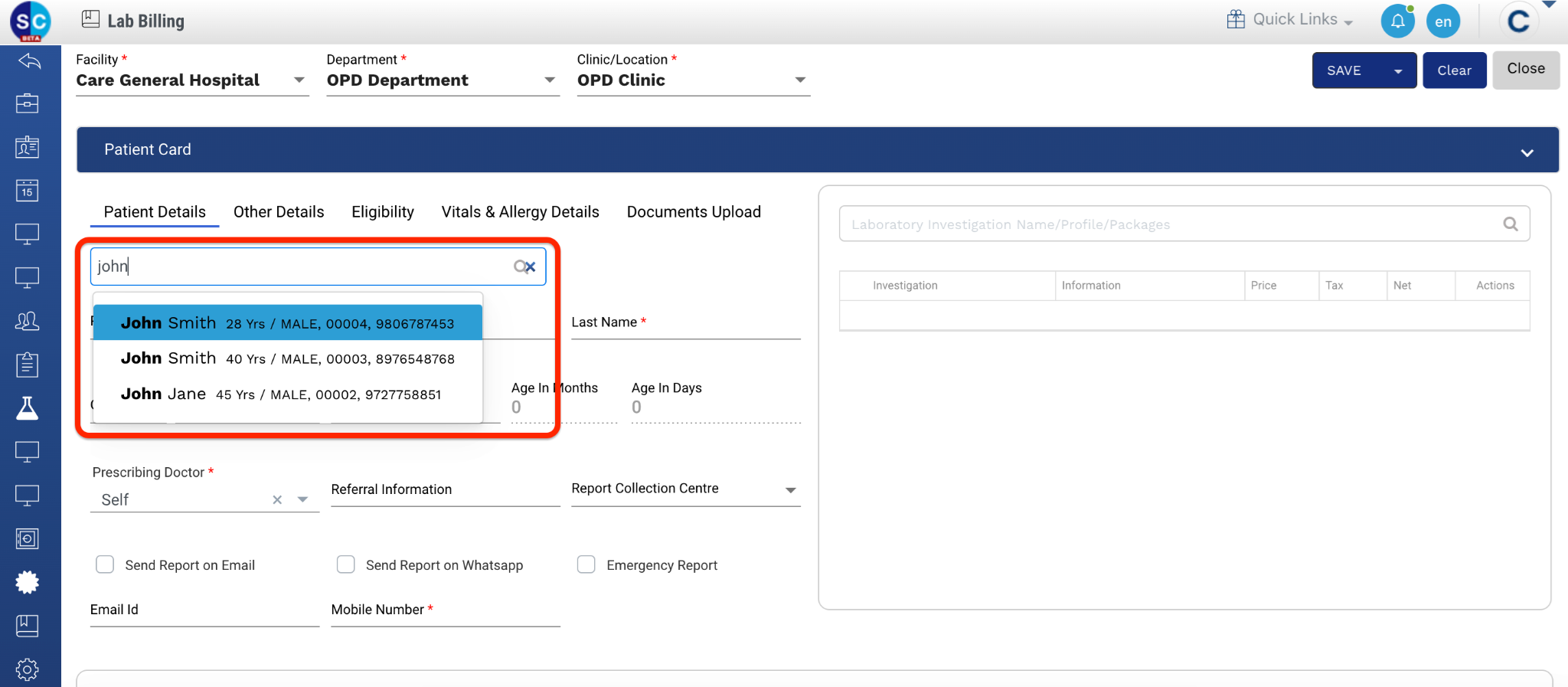
Task: Open the settings gear at sidebar bottom
Action: click(x=28, y=669)
